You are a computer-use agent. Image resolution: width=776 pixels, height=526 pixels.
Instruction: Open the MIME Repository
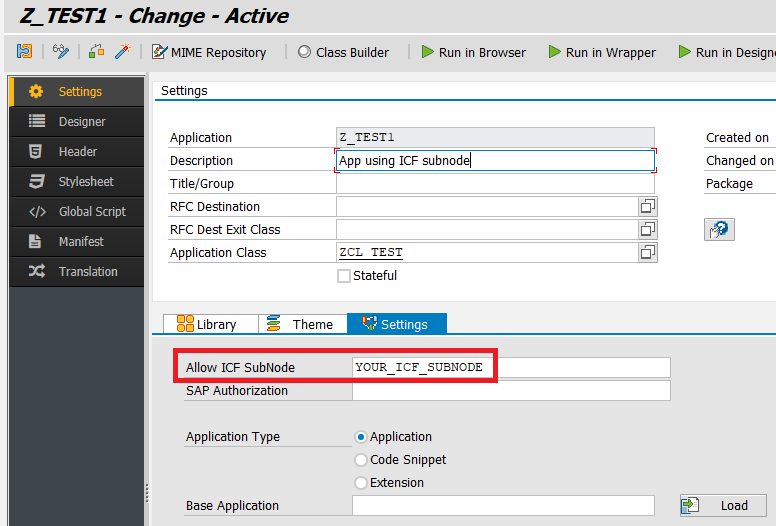point(210,52)
